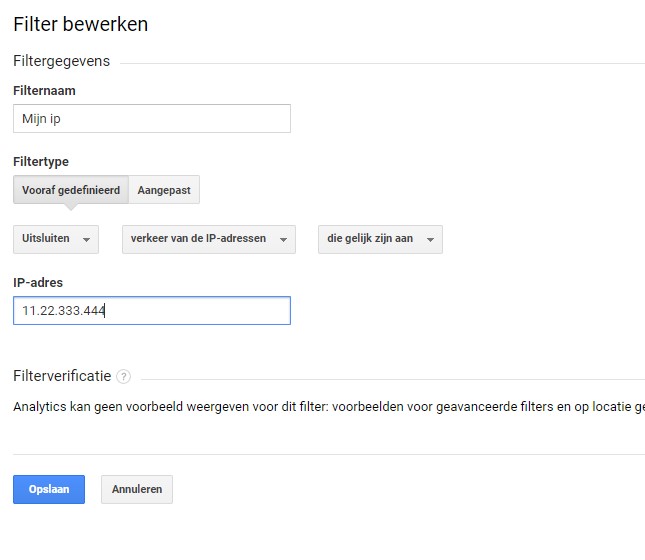Click the "Filtertype" label
The image size is (645, 560).
[41, 162]
